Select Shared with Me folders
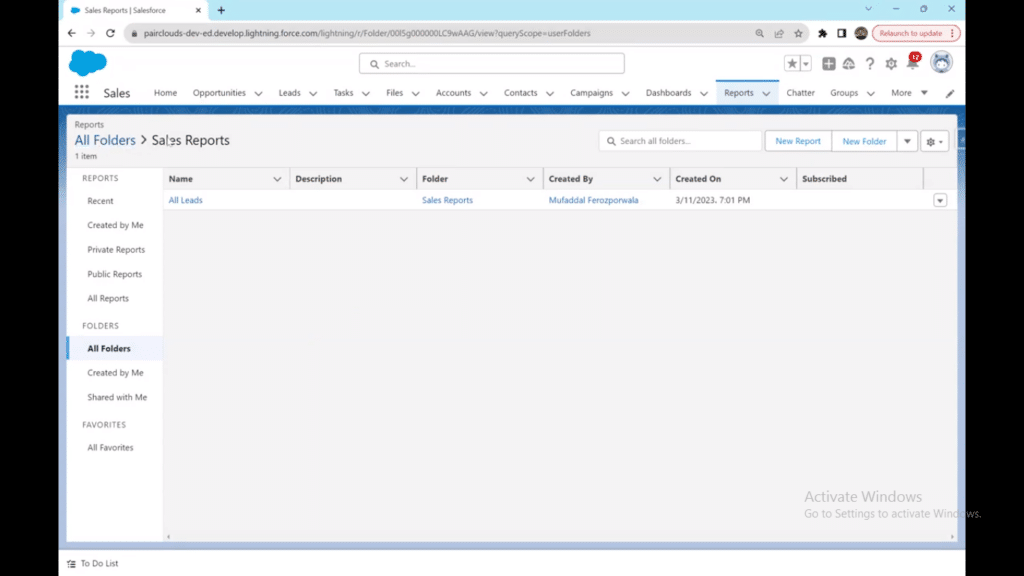Screen dimensions: 1024x576 [117, 397]
